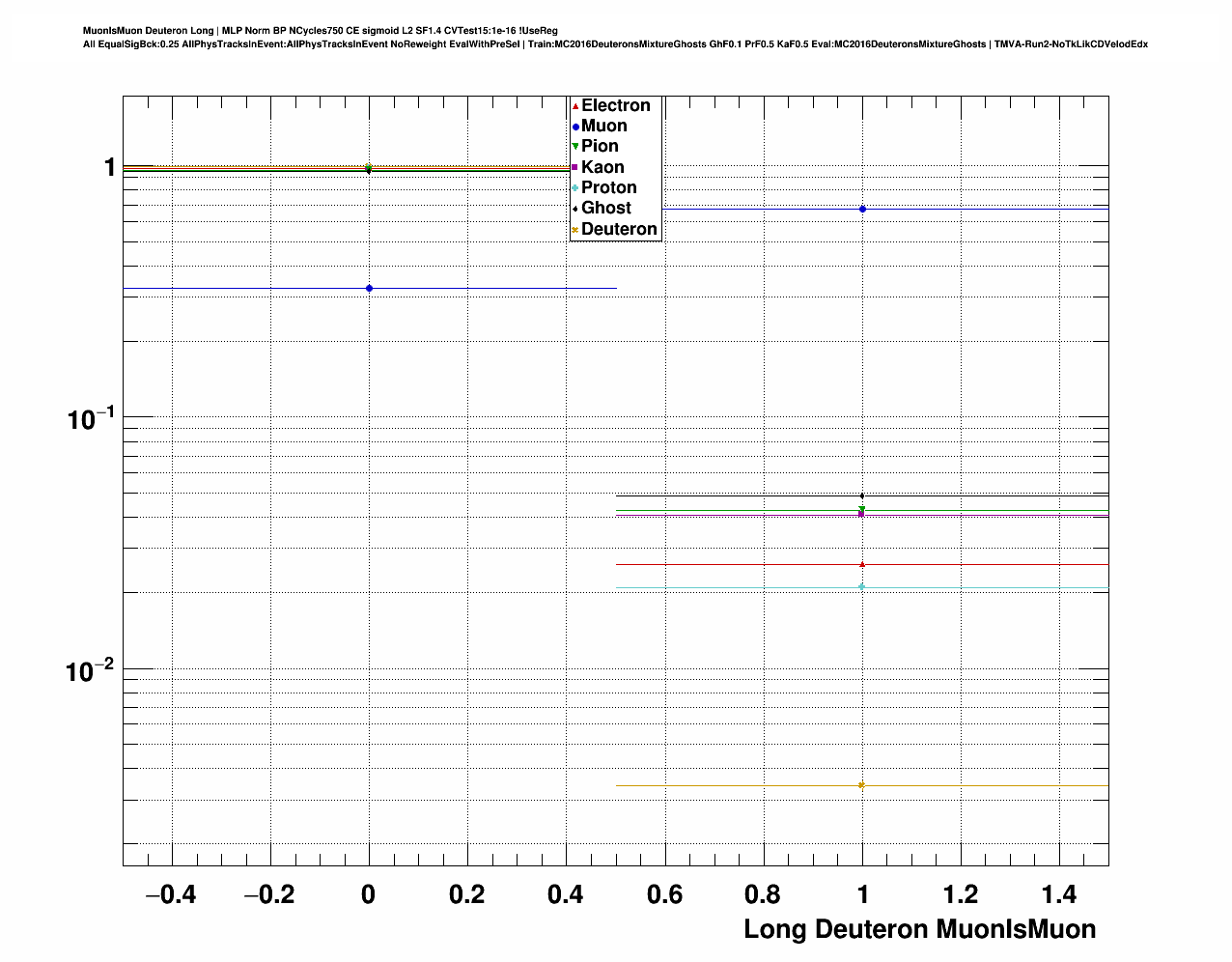Select the blue Muon data point at x=0
Viewport: 1232px width, 962px height.
(x=369, y=289)
